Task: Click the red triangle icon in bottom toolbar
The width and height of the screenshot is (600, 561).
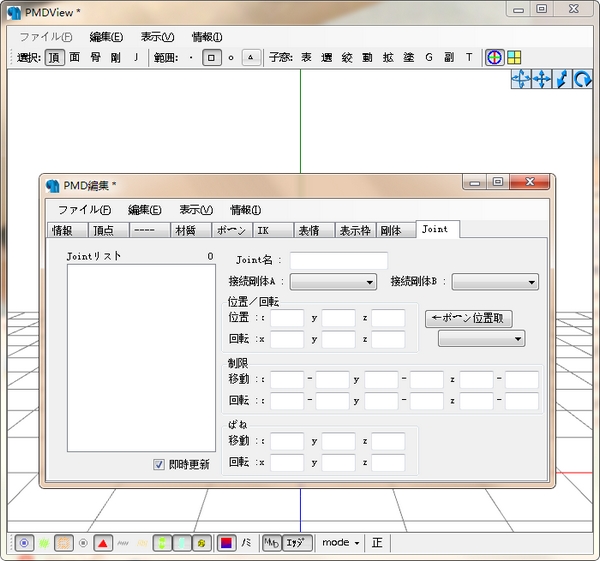Action: point(103,543)
